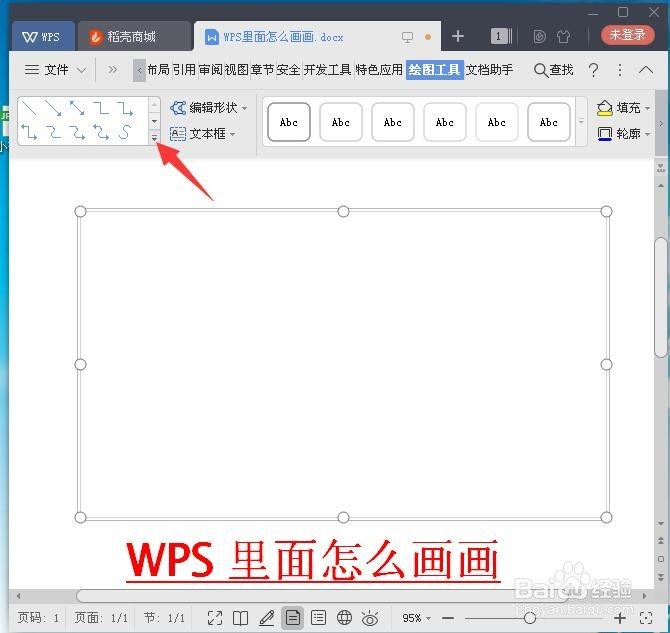Apply the fifth Abc shape style
Screen dimensions: 670x633
(x=497, y=122)
